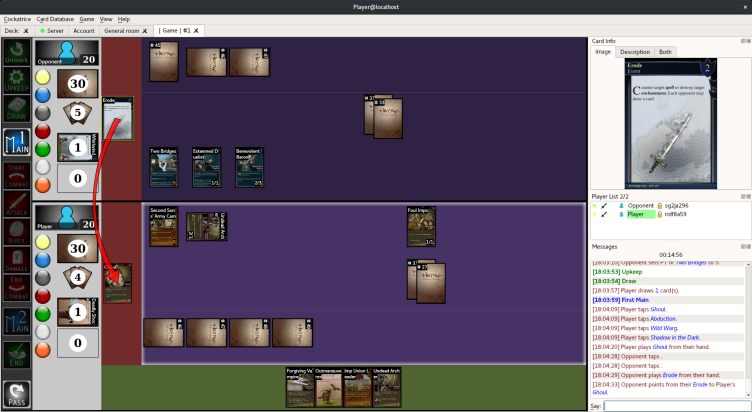Open the Card Database menu
The height and width of the screenshot is (412, 752).
(x=56, y=19)
